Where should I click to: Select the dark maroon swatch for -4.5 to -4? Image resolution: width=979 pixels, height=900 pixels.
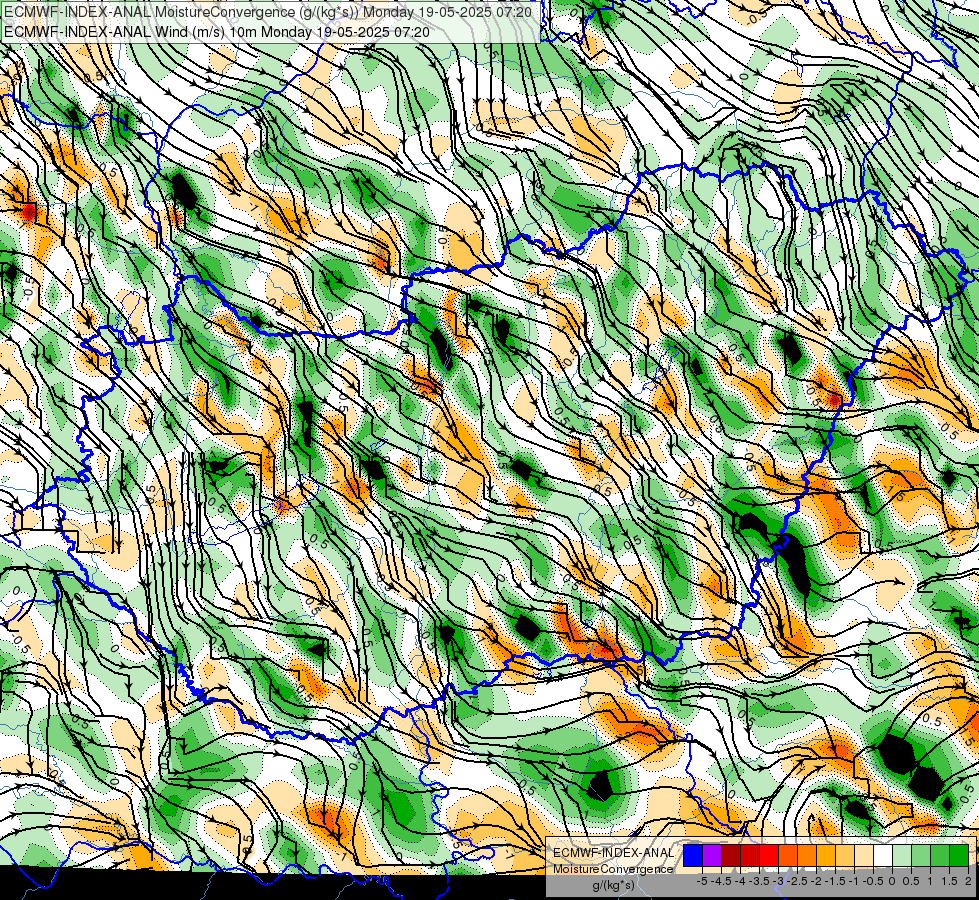click(731, 856)
